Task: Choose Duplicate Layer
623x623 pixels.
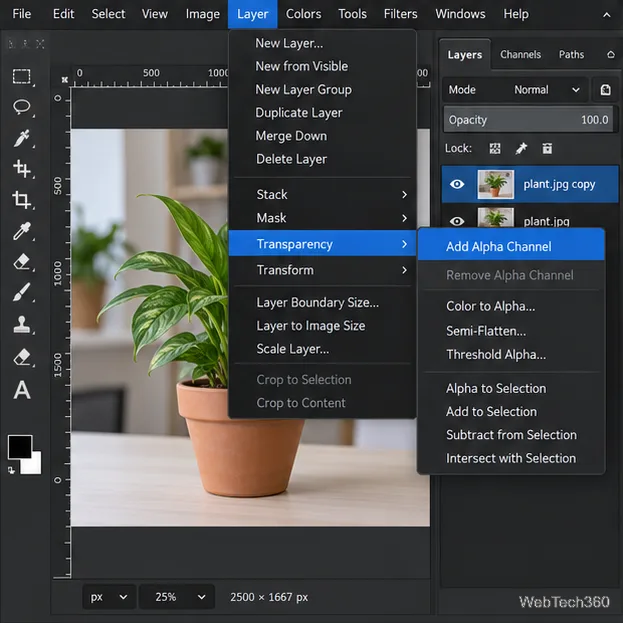Action: (322, 113)
